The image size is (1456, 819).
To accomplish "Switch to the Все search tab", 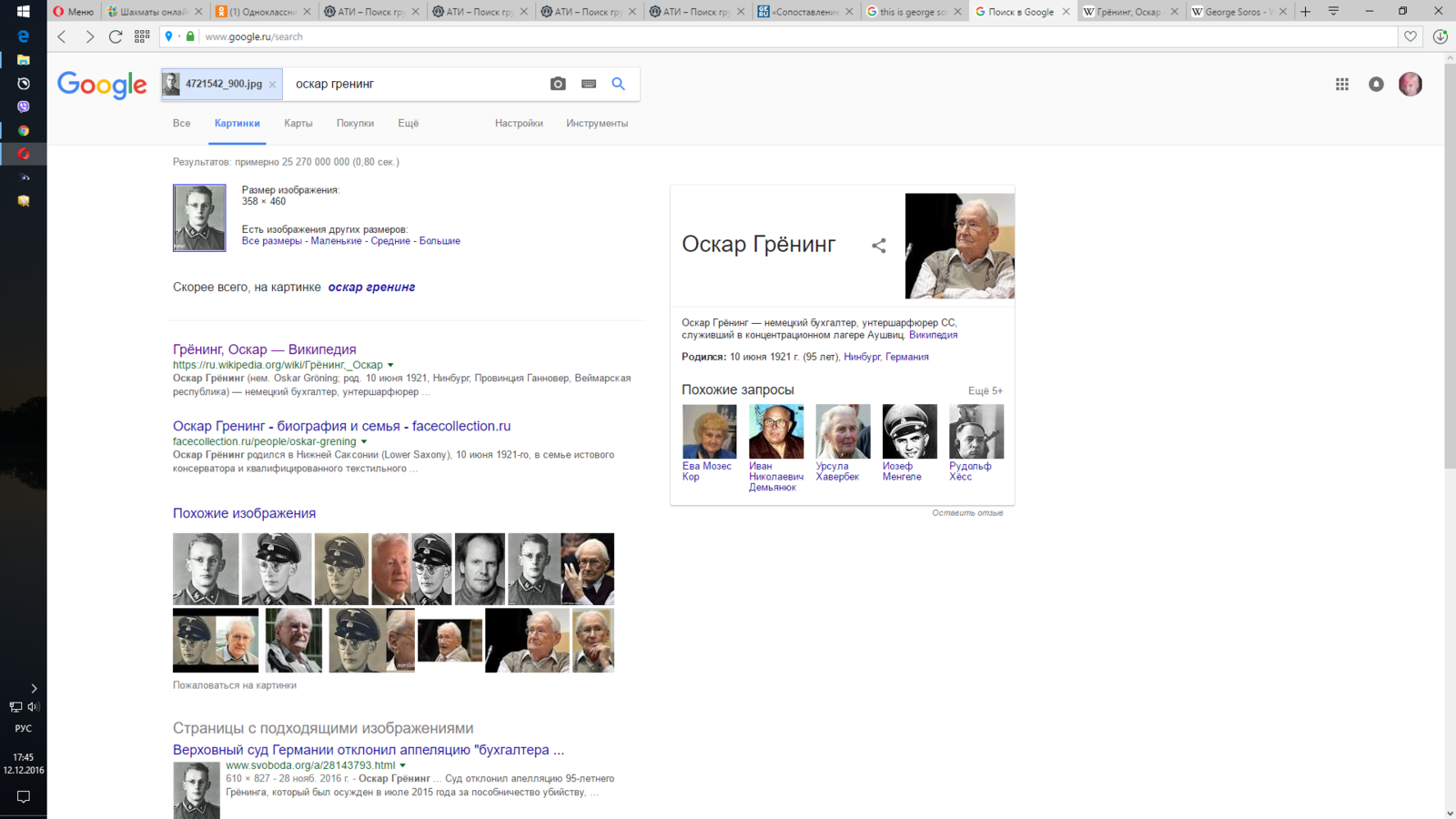I will point(182,124).
